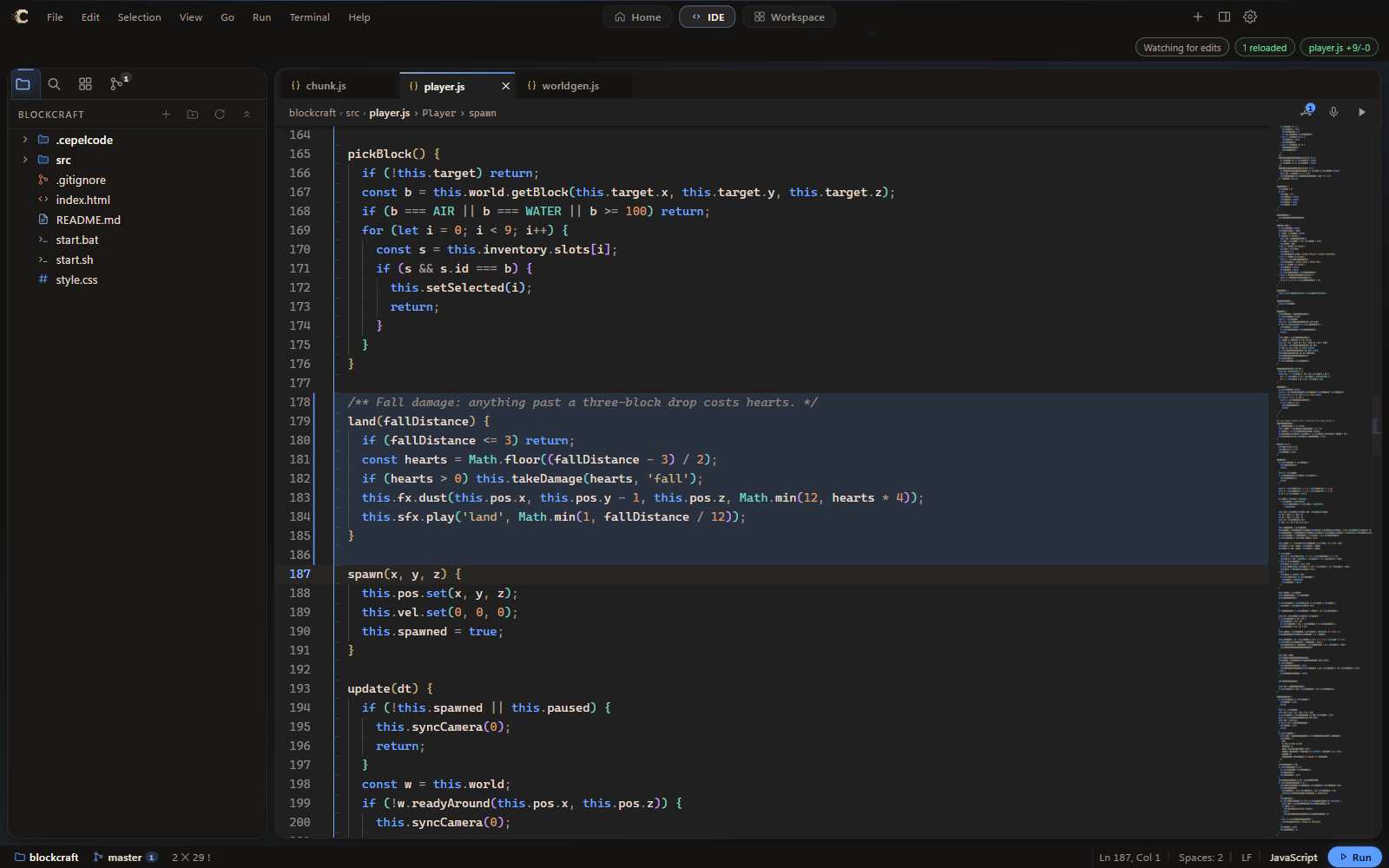
Task: Expand the src folder
Action: click(25, 160)
